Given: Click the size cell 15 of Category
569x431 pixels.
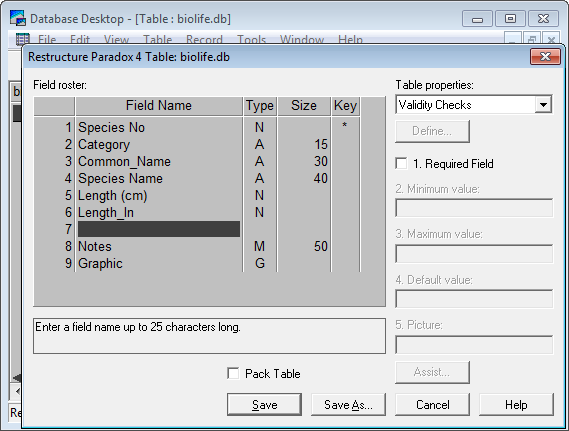Looking at the screenshot, I should tap(321, 144).
